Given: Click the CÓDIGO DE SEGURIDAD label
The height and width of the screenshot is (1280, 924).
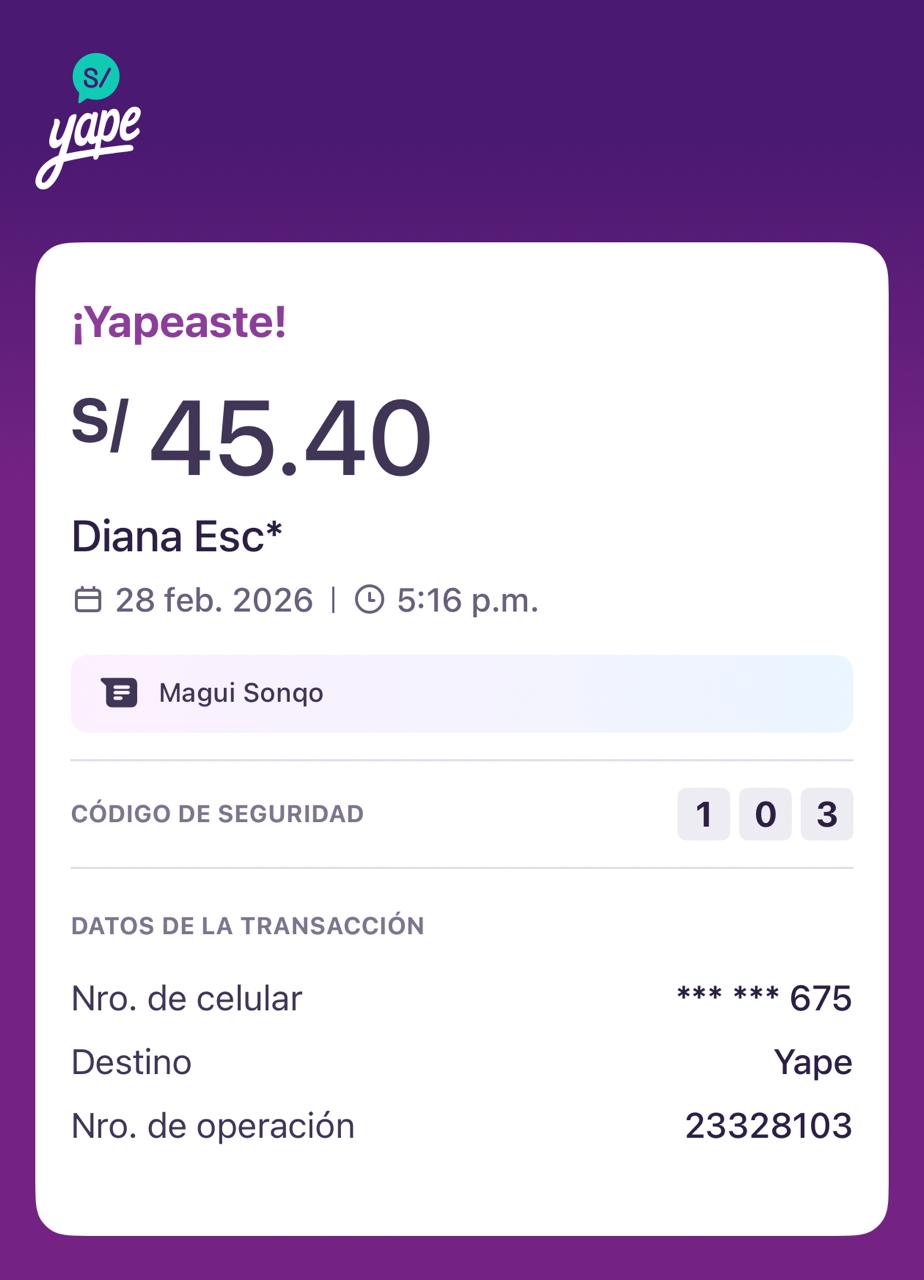Looking at the screenshot, I should click(x=217, y=814).
